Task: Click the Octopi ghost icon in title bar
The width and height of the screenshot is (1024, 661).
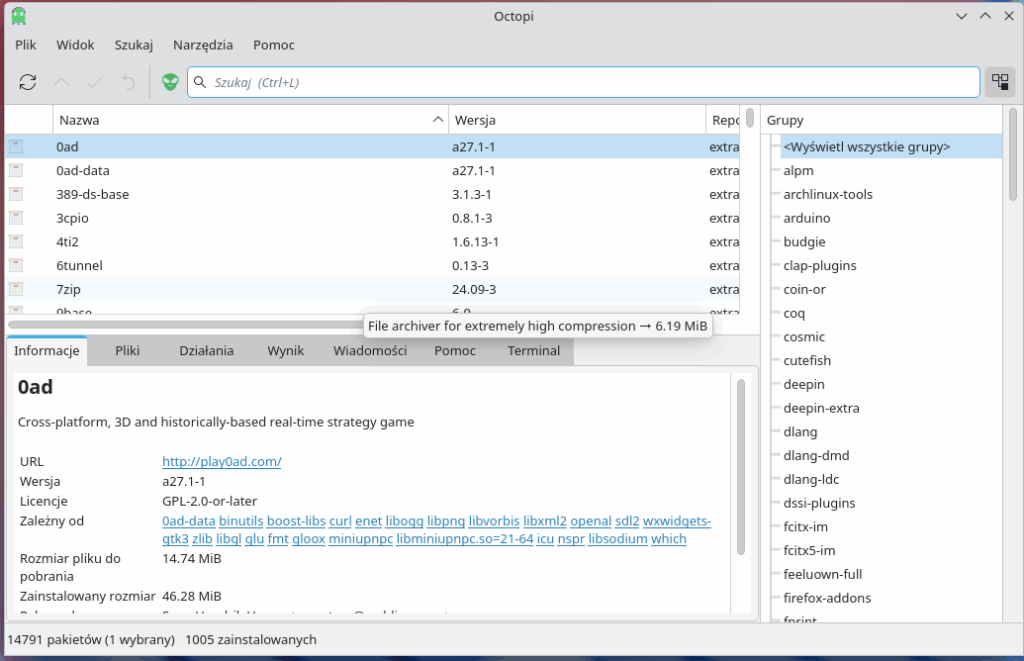Action: (x=19, y=16)
